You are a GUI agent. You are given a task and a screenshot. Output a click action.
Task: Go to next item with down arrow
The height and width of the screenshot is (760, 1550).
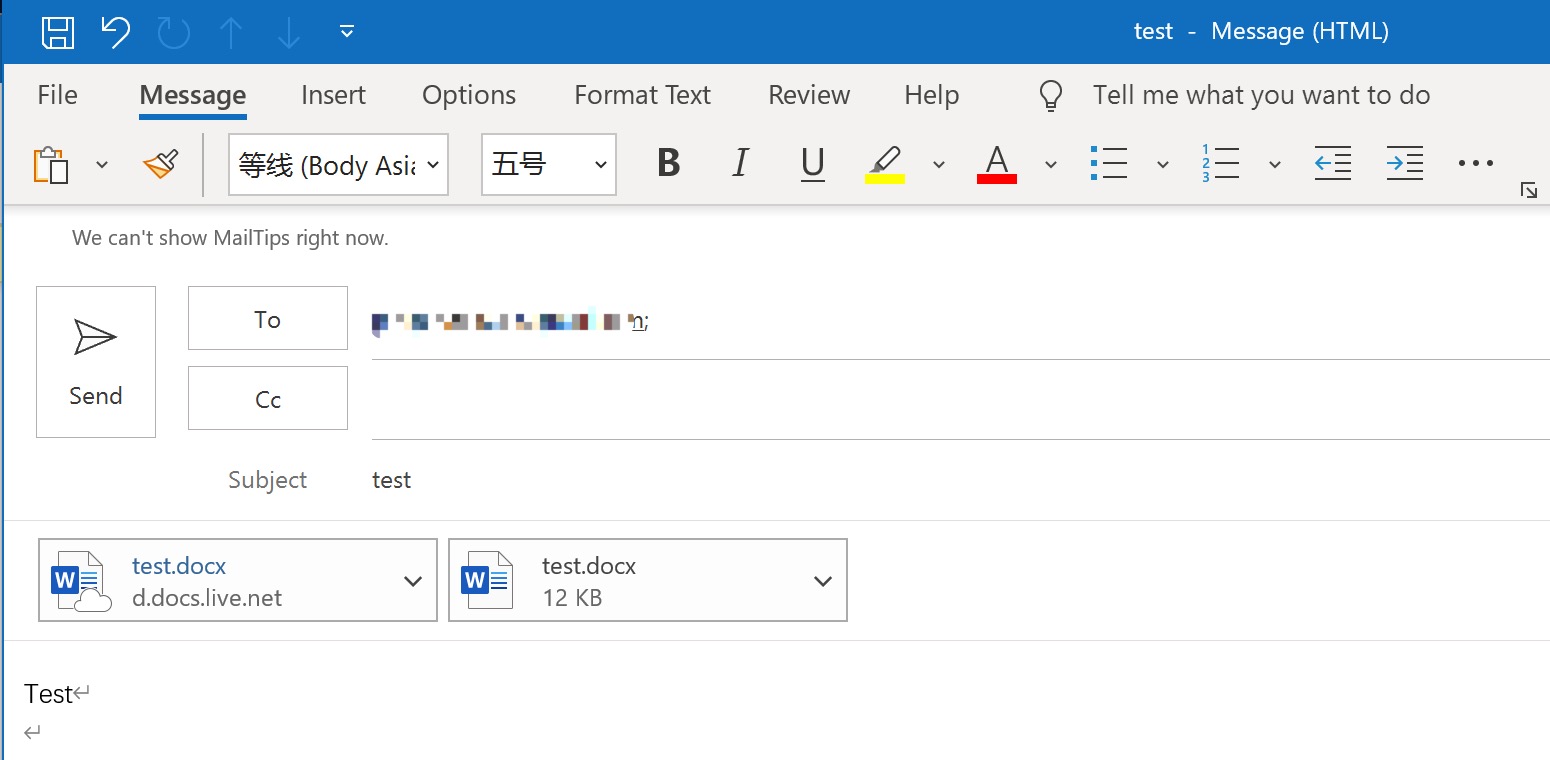(289, 32)
